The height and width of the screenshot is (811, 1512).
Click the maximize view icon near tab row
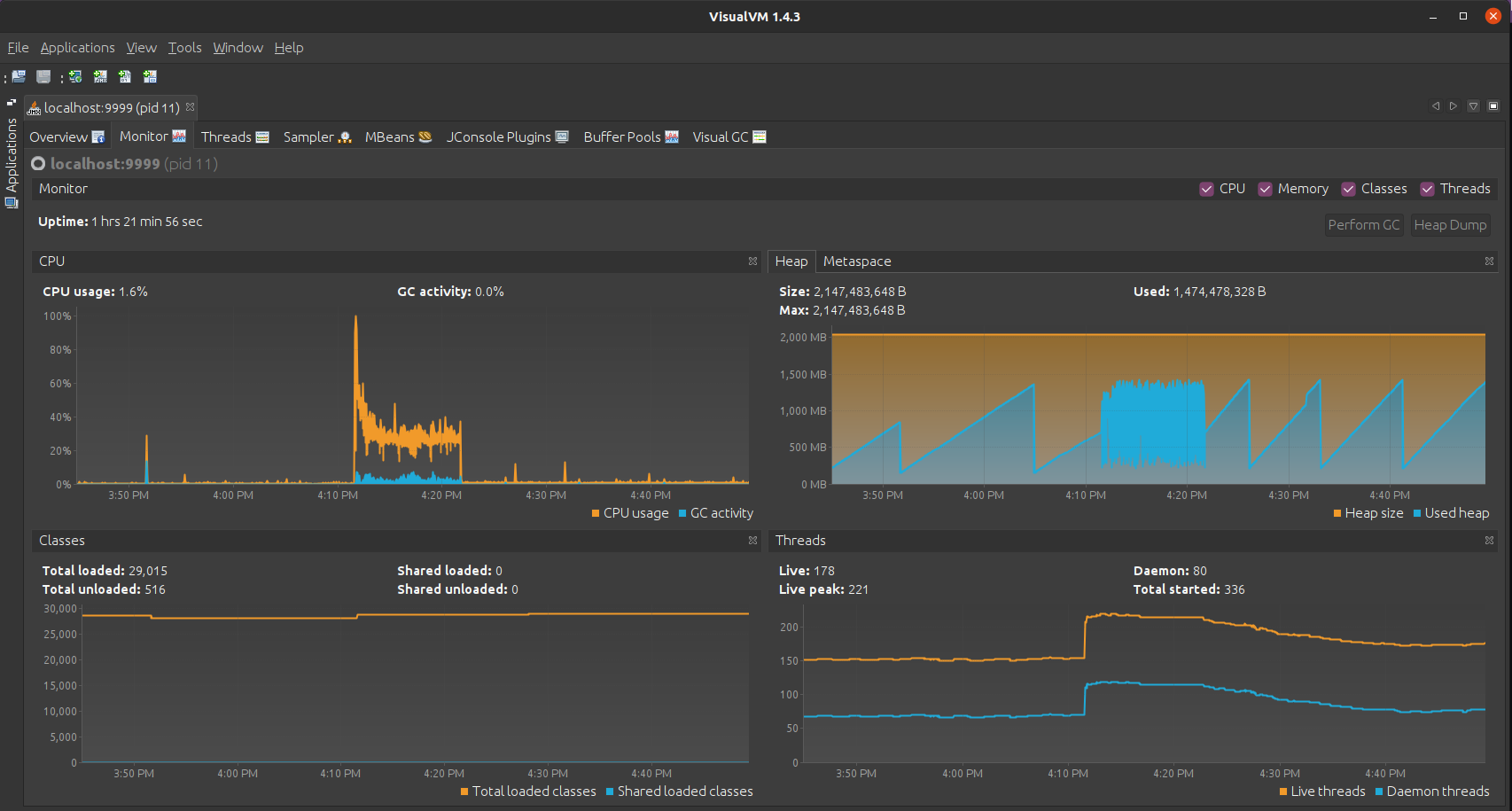(1494, 105)
